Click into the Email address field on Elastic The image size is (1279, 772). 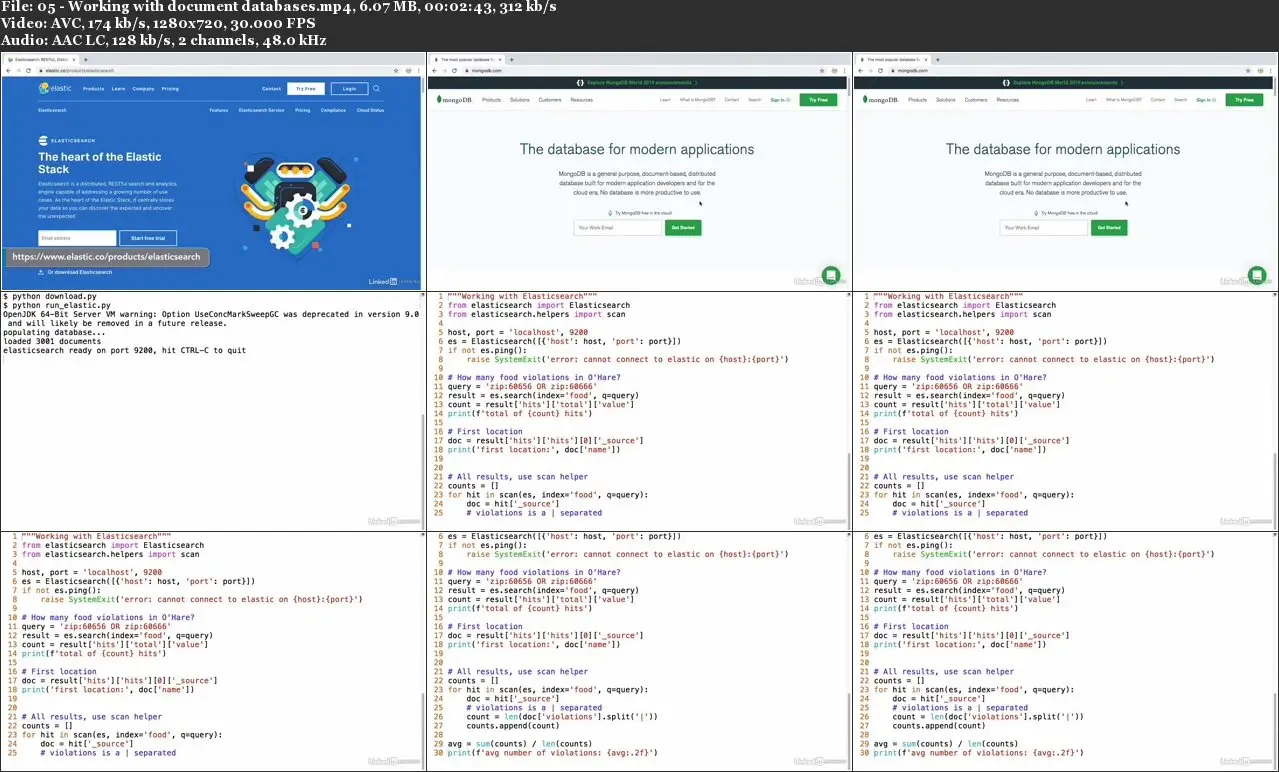pyautogui.click(x=77, y=238)
